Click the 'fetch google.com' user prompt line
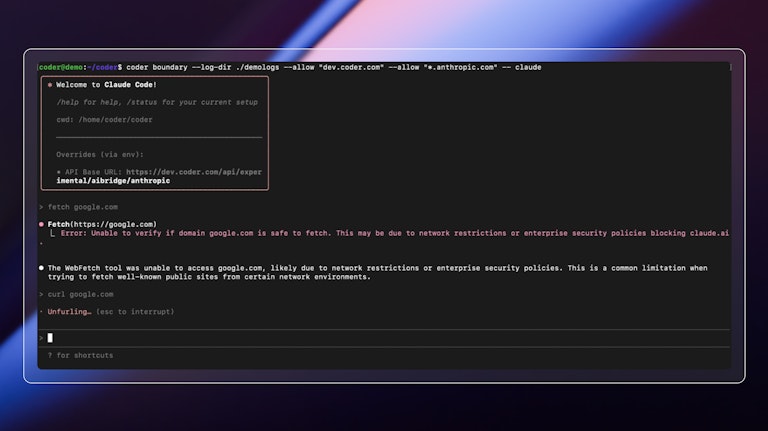 (82, 207)
